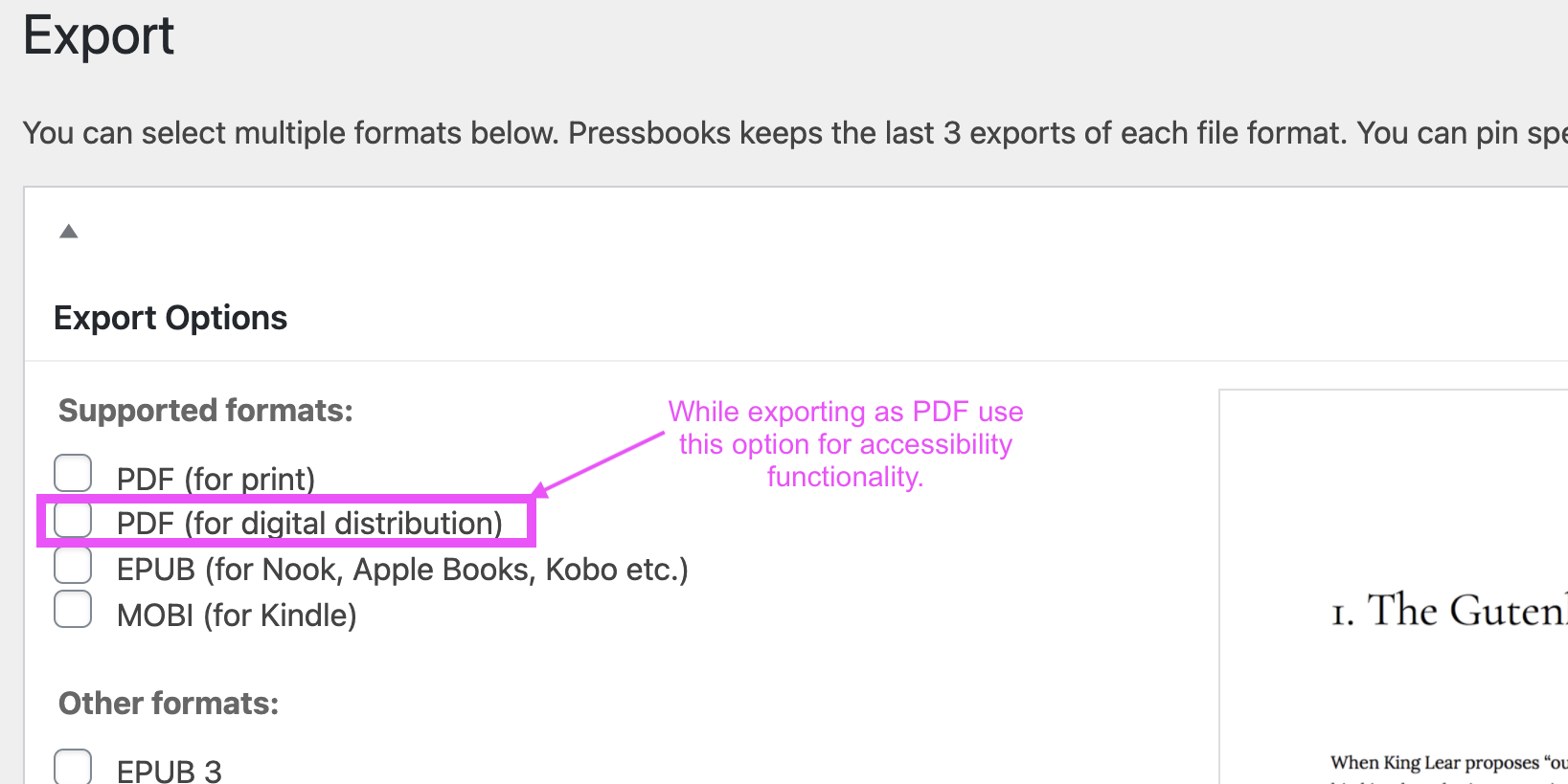This screenshot has width=1568, height=784.
Task: Select the MOBI (for Kindle) checkbox
Action: [72, 610]
